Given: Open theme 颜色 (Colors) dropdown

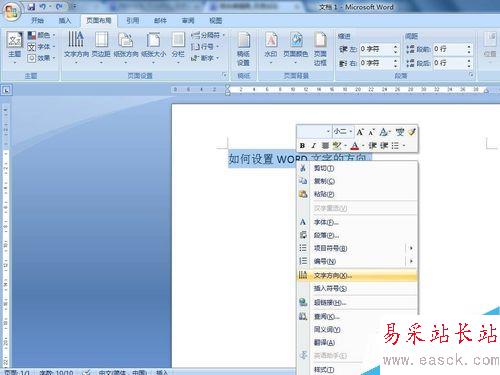Looking at the screenshot, I should (x=41, y=35).
